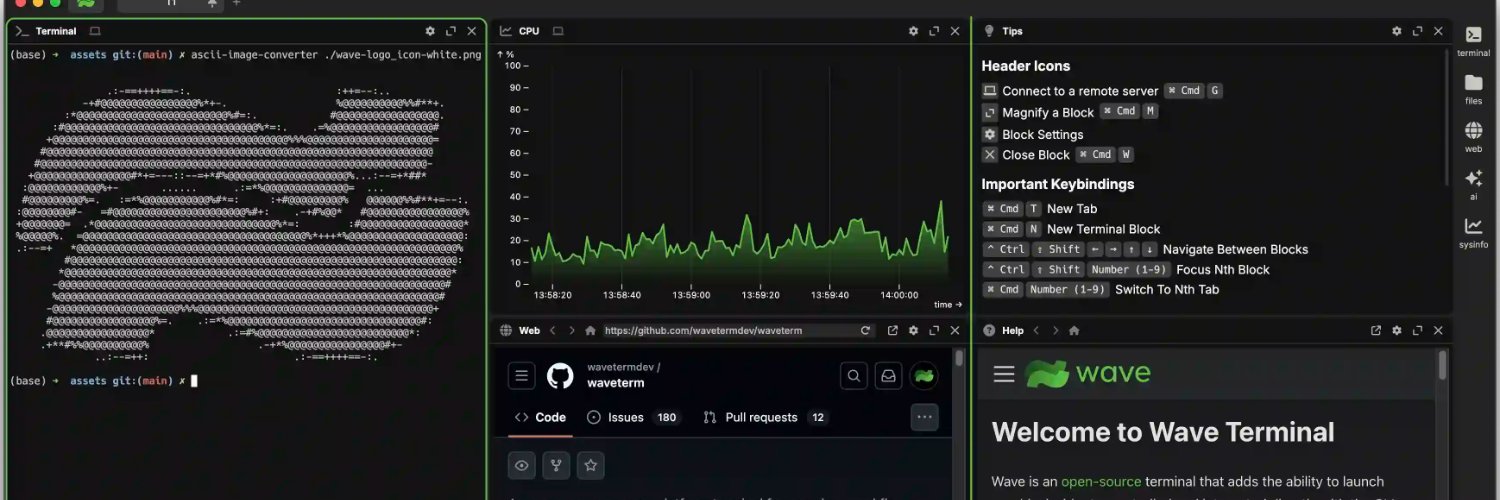Click 'Switch To Nth Tab' keybinding text
The image size is (1500, 500).
click(1167, 289)
